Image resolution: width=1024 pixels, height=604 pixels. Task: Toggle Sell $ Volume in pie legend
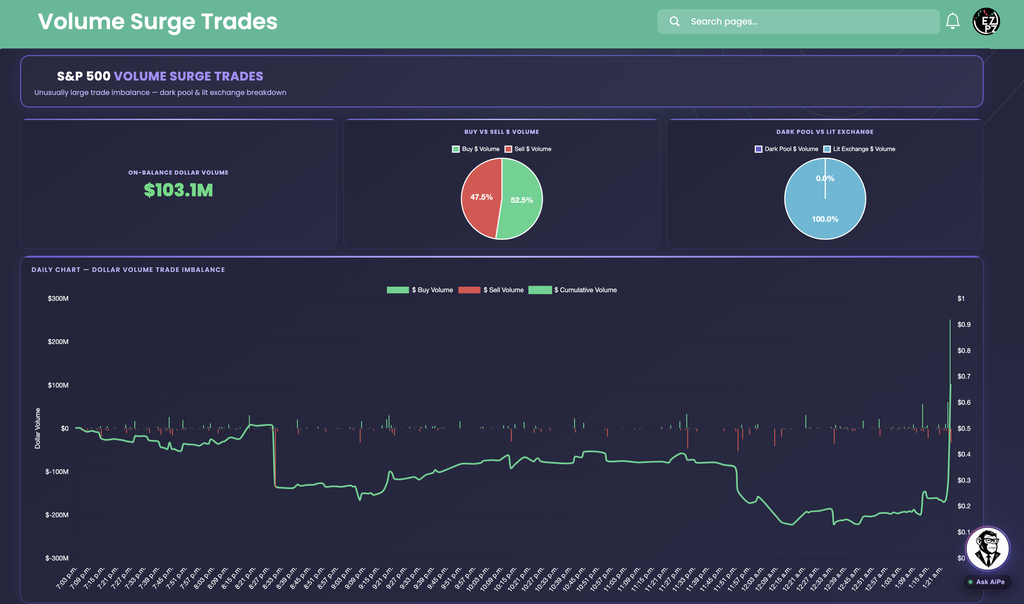[x=528, y=149]
